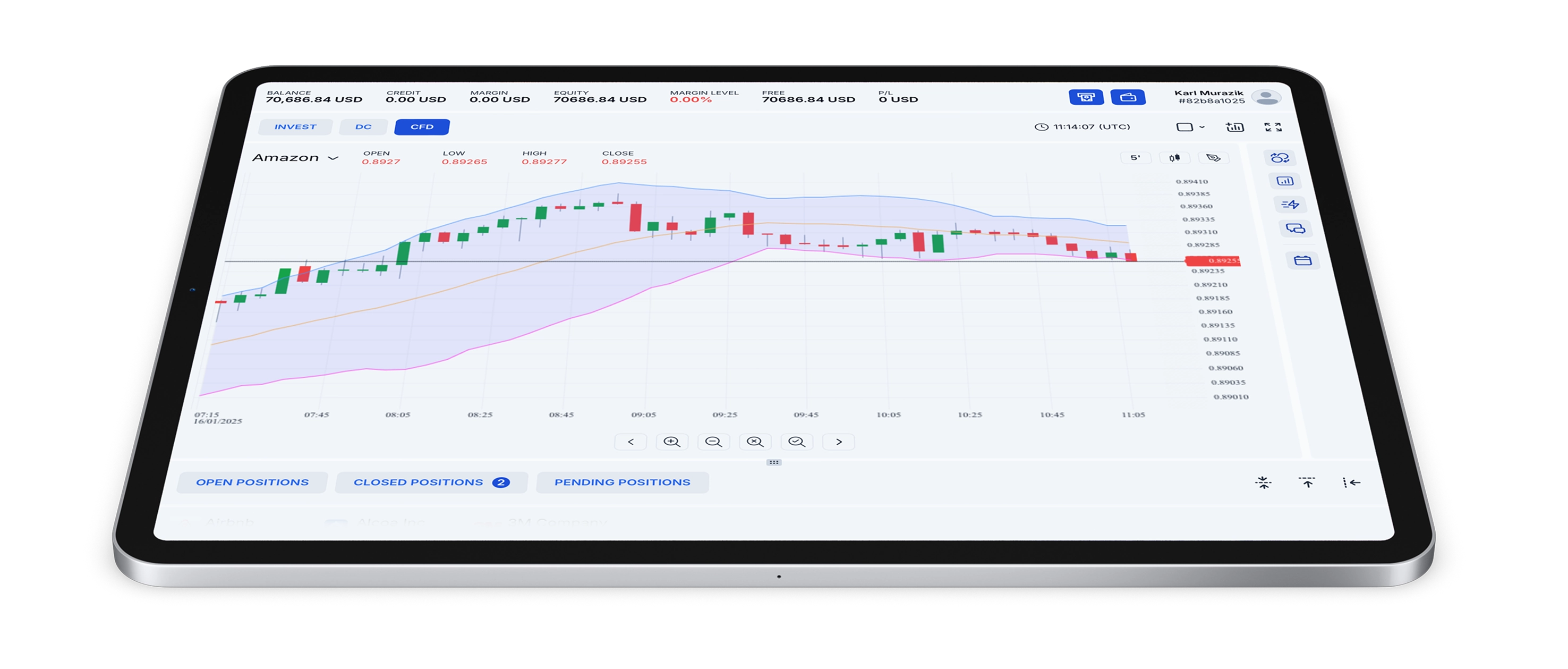Select the CFD tab

click(x=422, y=126)
